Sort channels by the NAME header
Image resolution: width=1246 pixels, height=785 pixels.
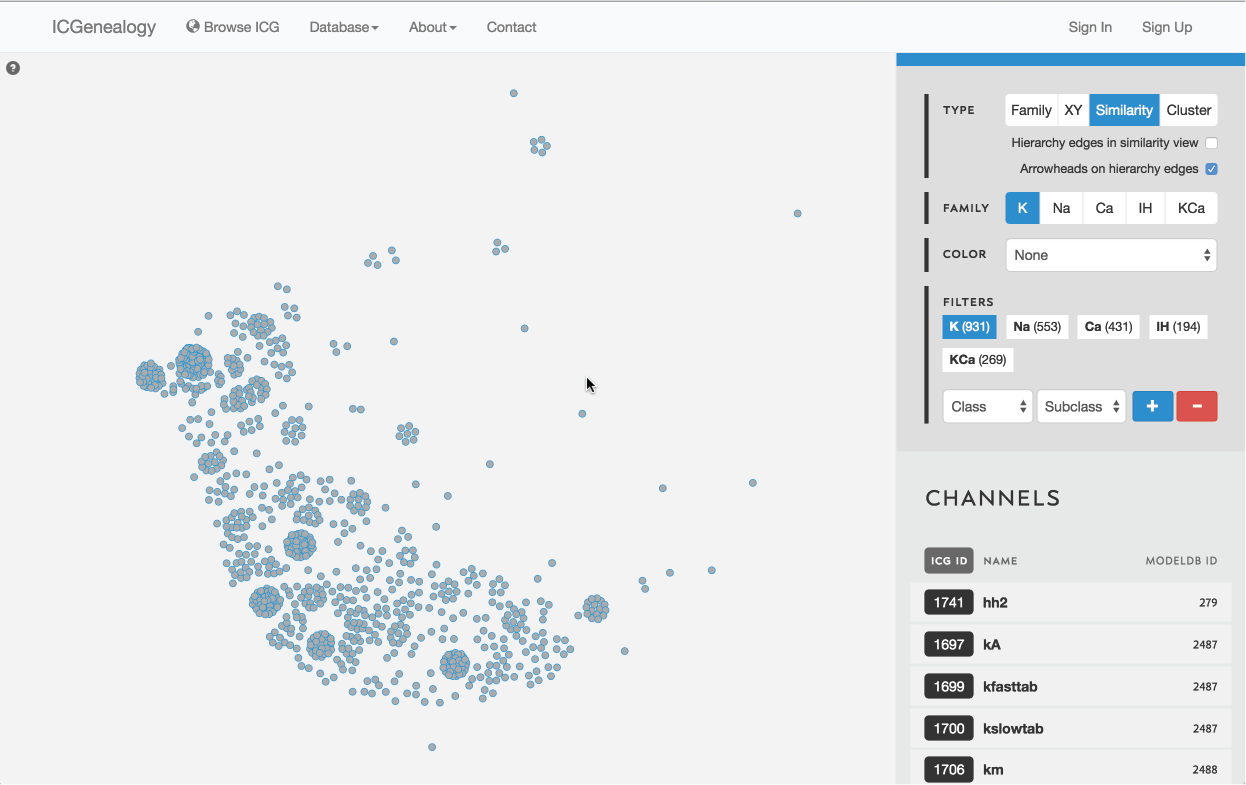1000,561
